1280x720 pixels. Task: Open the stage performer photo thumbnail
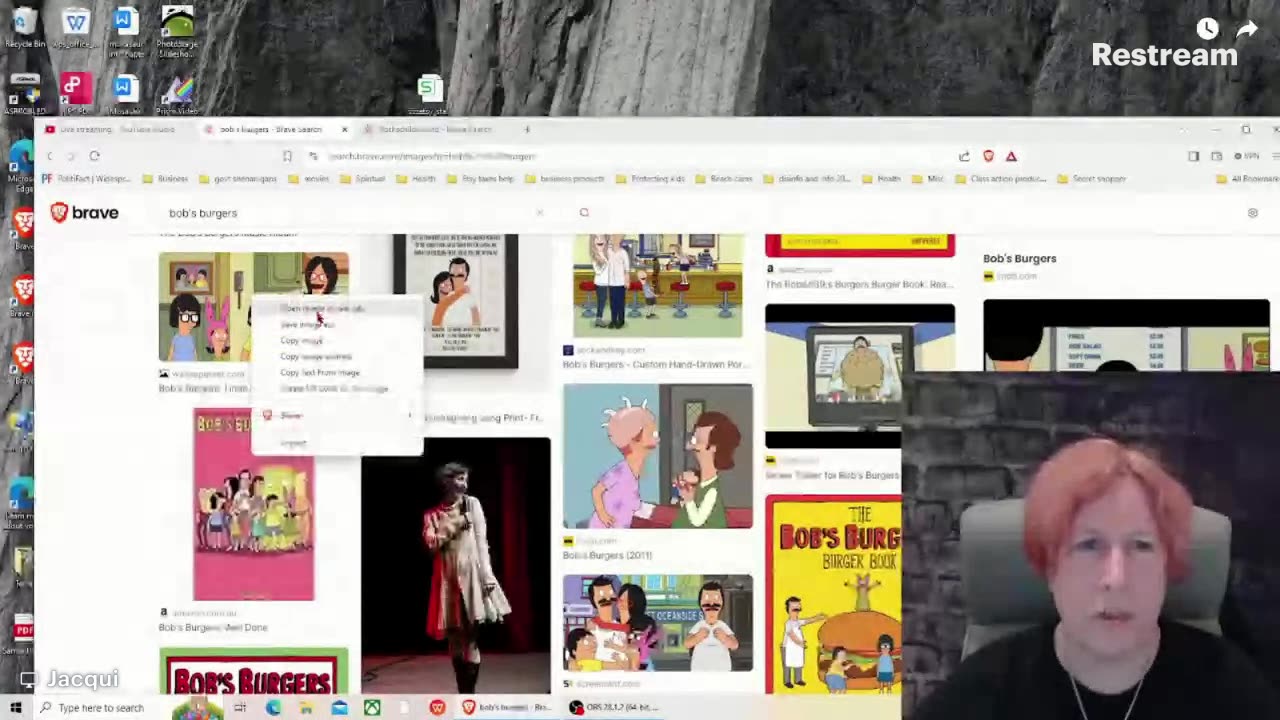point(456,565)
